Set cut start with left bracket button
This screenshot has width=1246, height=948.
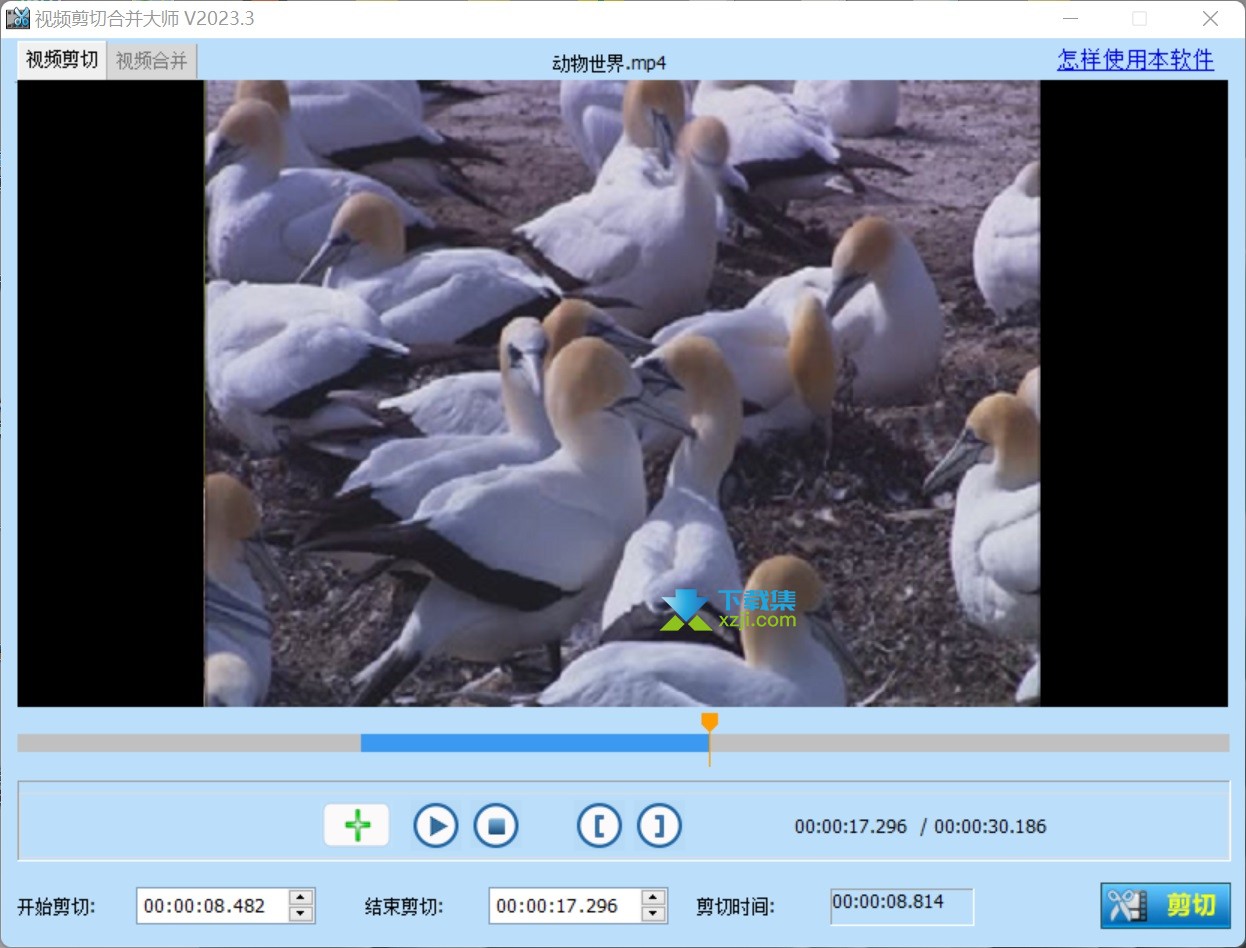599,826
